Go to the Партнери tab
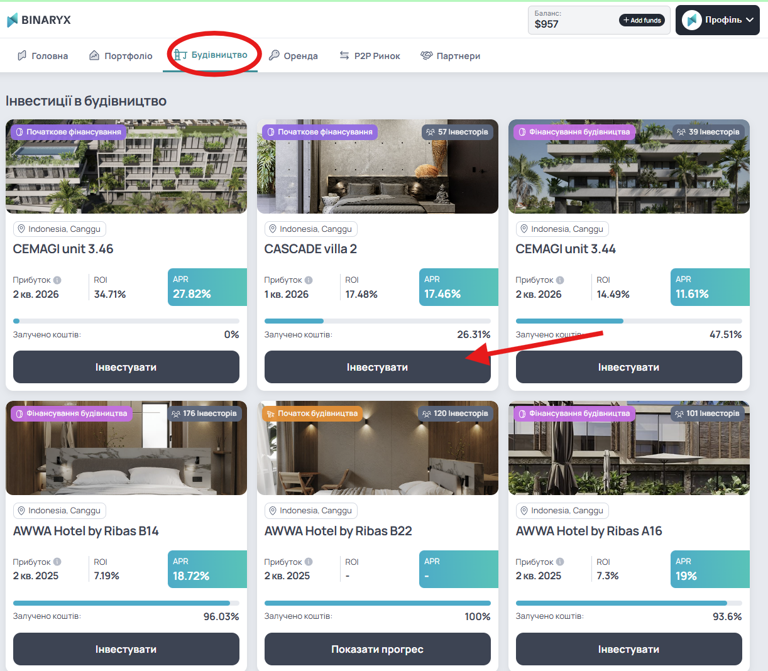The width and height of the screenshot is (768, 671). pyautogui.click(x=450, y=56)
